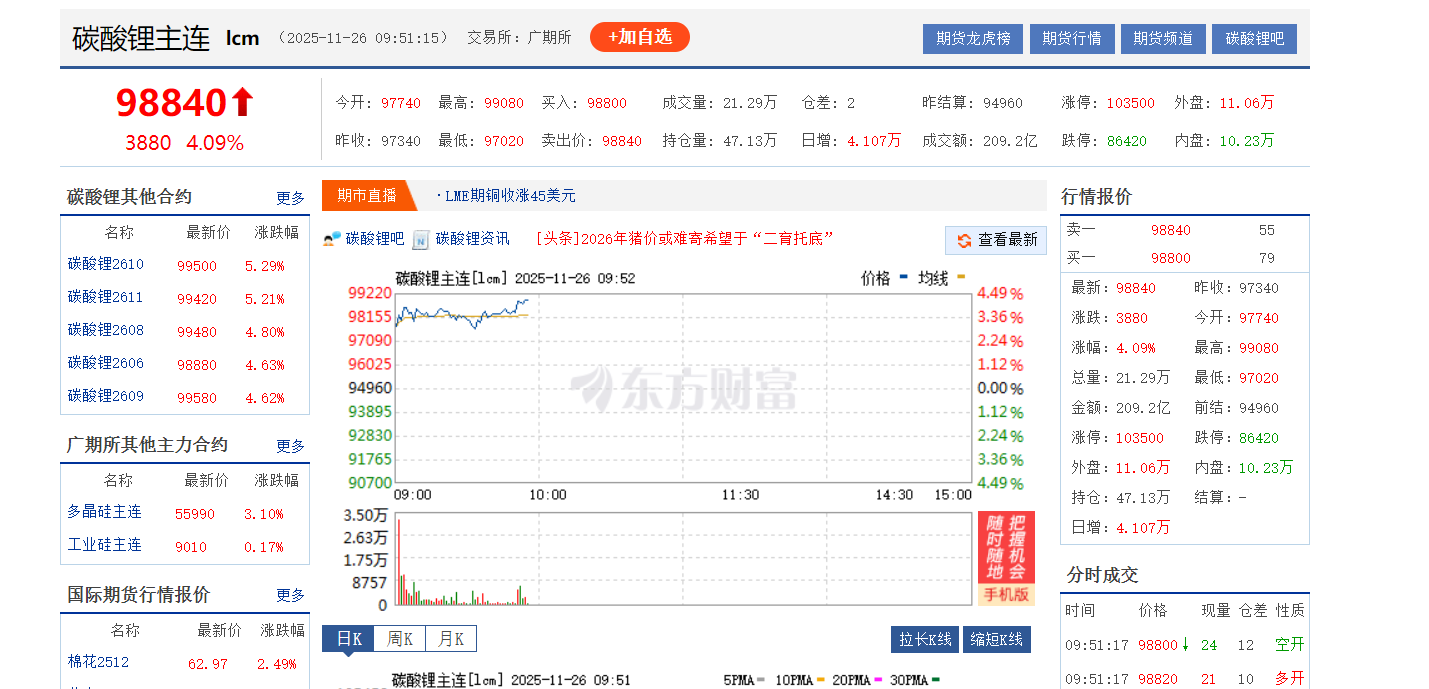The height and width of the screenshot is (689, 1429).
Task: Click 查看最新 button
Action: 996,240
